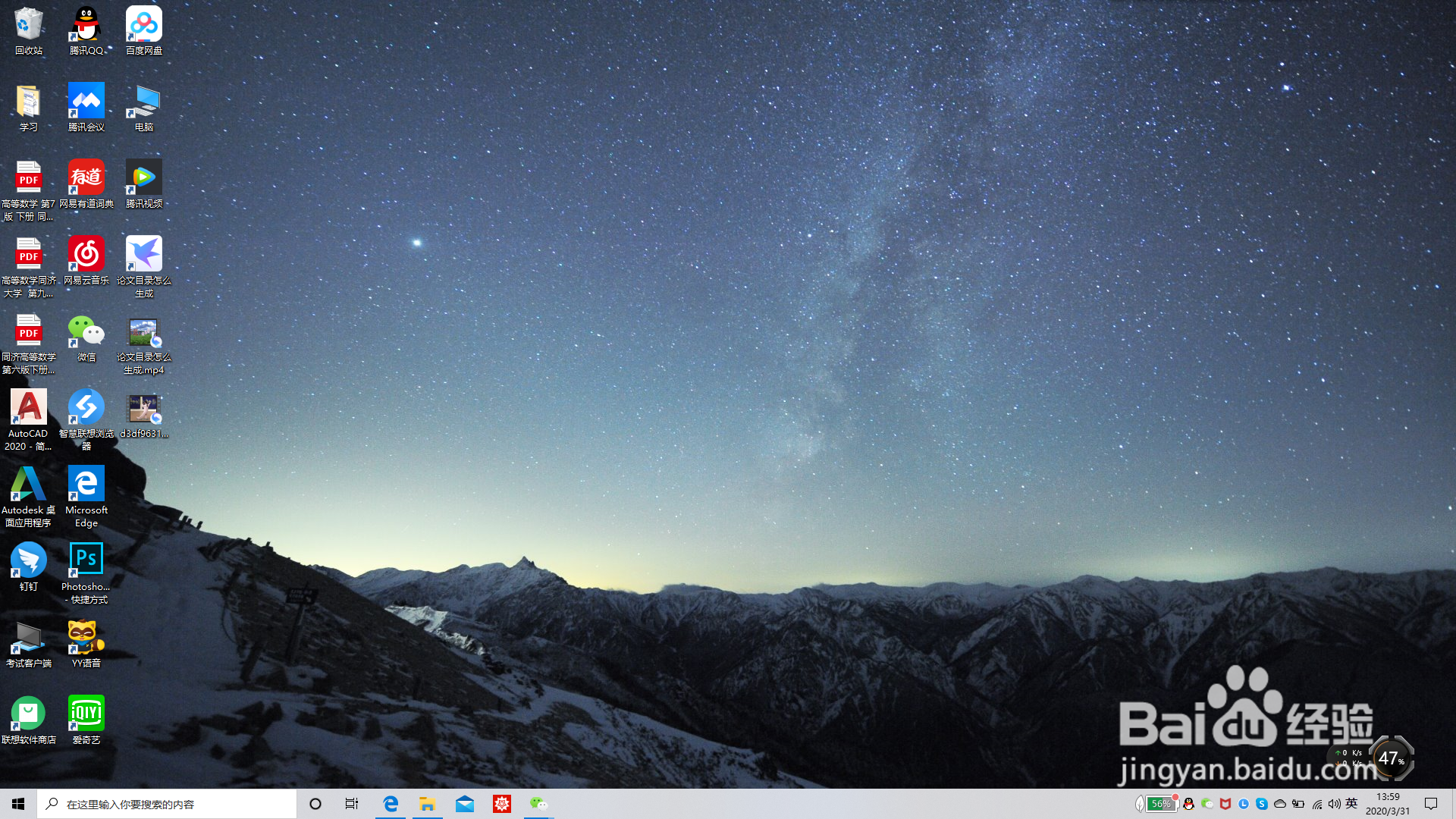Open the volume control in tray

coord(1334,804)
